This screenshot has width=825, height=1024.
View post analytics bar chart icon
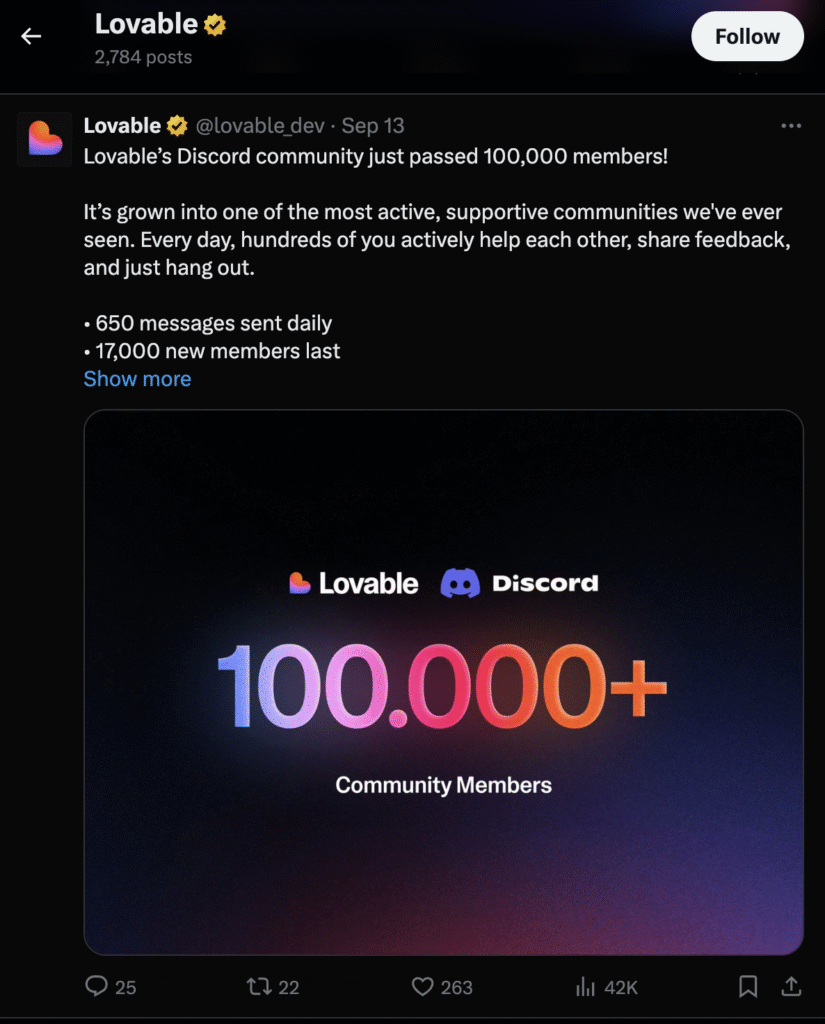586,987
